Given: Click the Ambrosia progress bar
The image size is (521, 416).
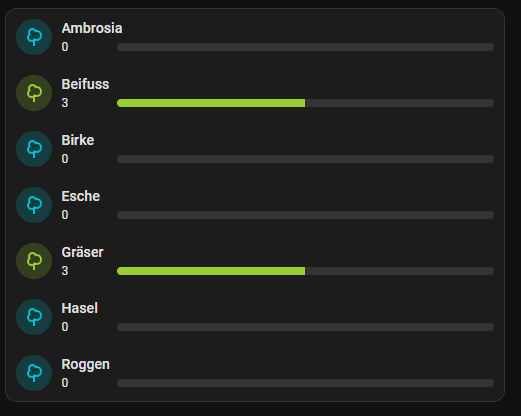Looking at the screenshot, I should pyautogui.click(x=305, y=47).
